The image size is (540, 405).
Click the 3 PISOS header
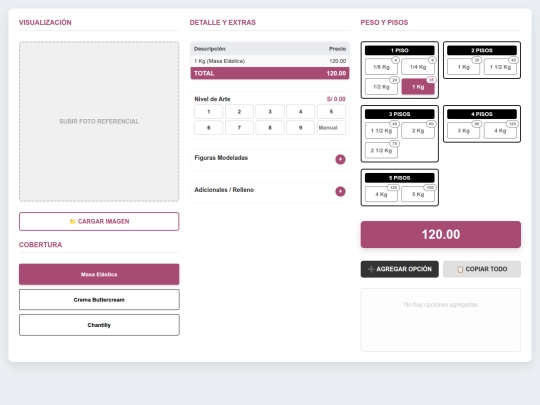[x=399, y=114]
